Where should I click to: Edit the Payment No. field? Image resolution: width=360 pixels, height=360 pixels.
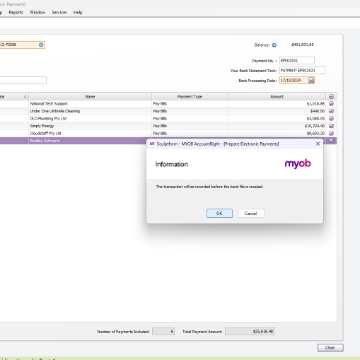297,61
